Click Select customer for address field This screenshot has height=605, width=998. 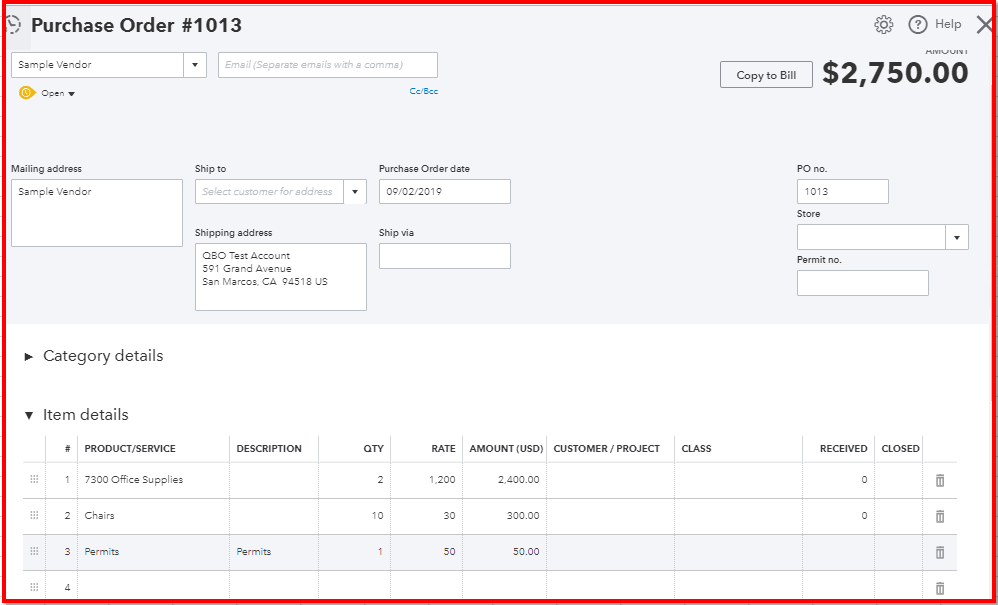(269, 191)
